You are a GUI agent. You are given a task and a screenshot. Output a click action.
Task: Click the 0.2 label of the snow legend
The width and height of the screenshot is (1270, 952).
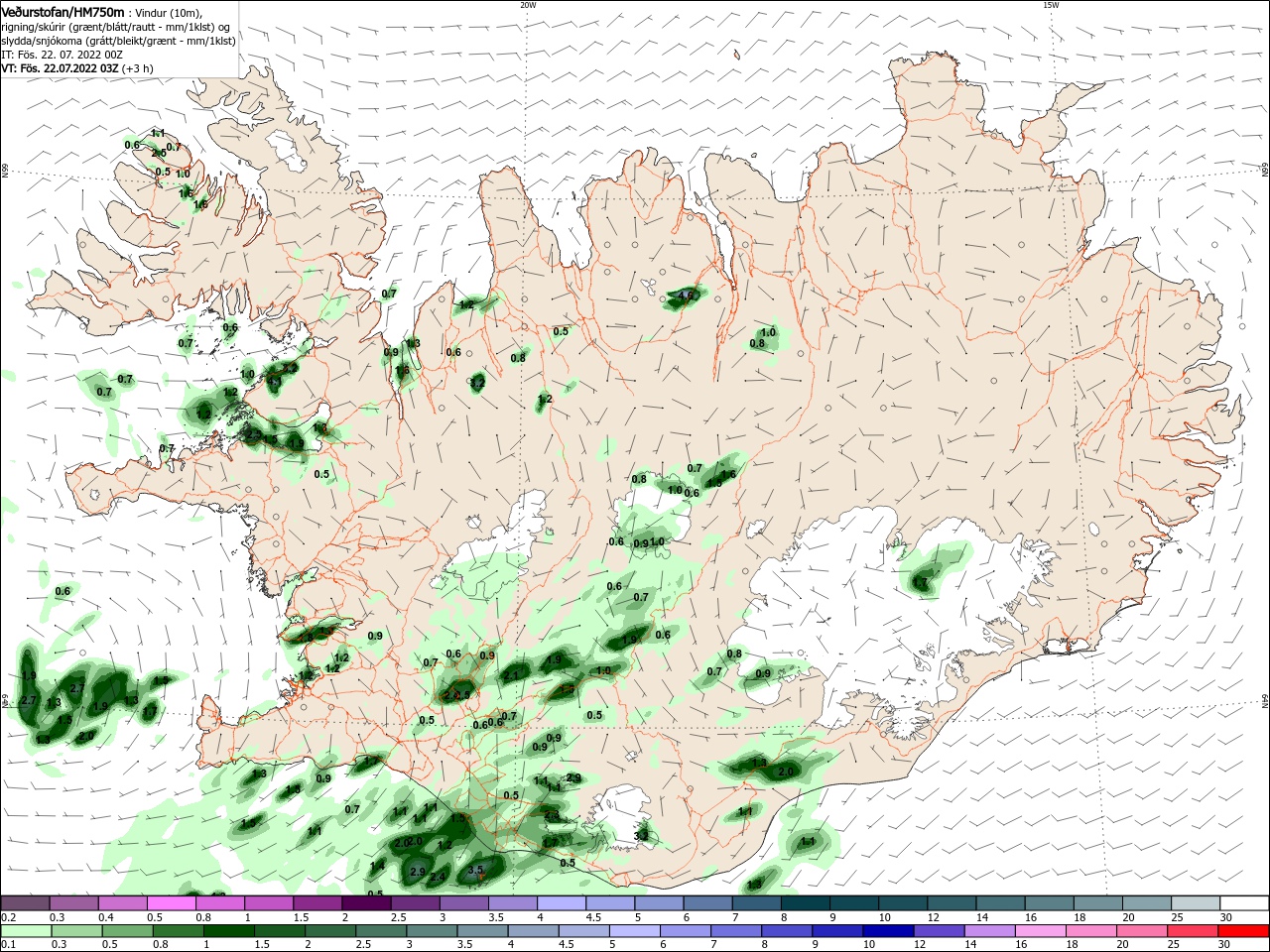pos(8,917)
